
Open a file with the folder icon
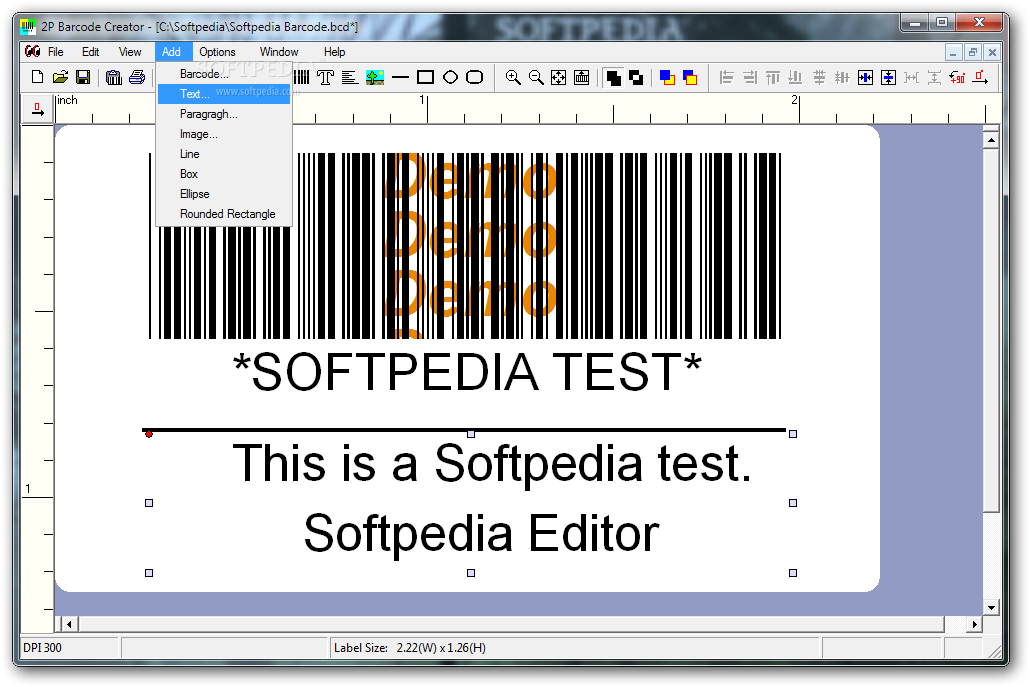pos(60,78)
